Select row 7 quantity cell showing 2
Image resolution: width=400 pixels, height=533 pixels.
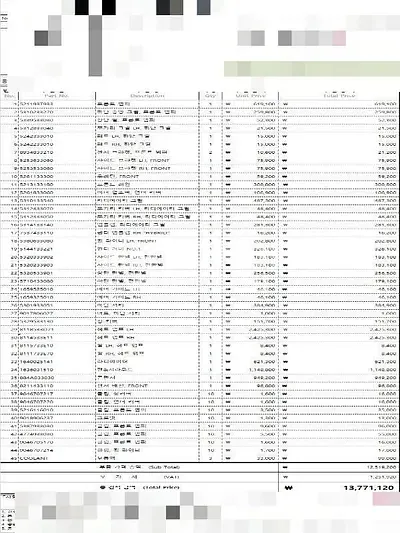[x=210, y=152]
